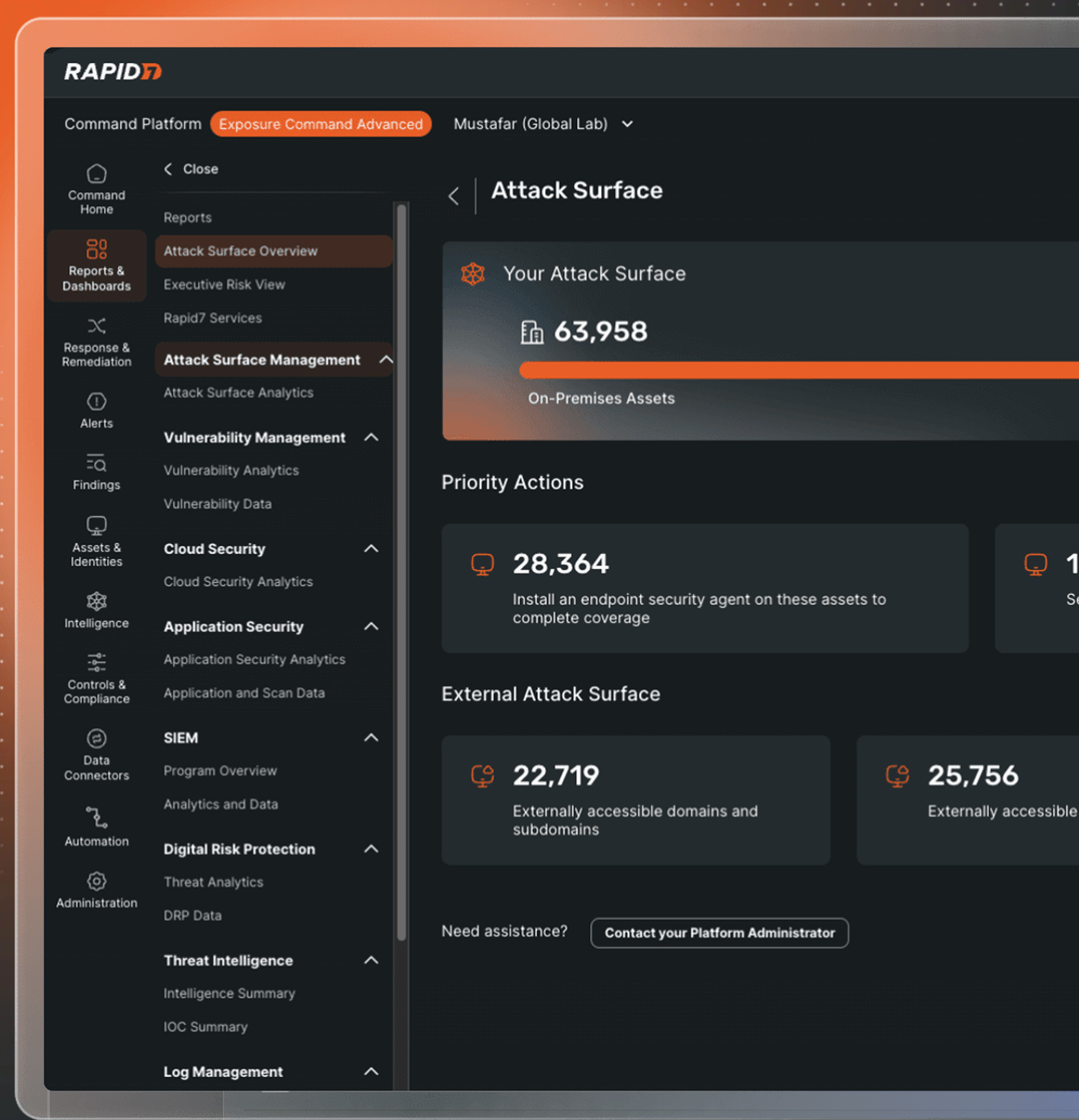Click the On-Premises Assets label

click(601, 399)
